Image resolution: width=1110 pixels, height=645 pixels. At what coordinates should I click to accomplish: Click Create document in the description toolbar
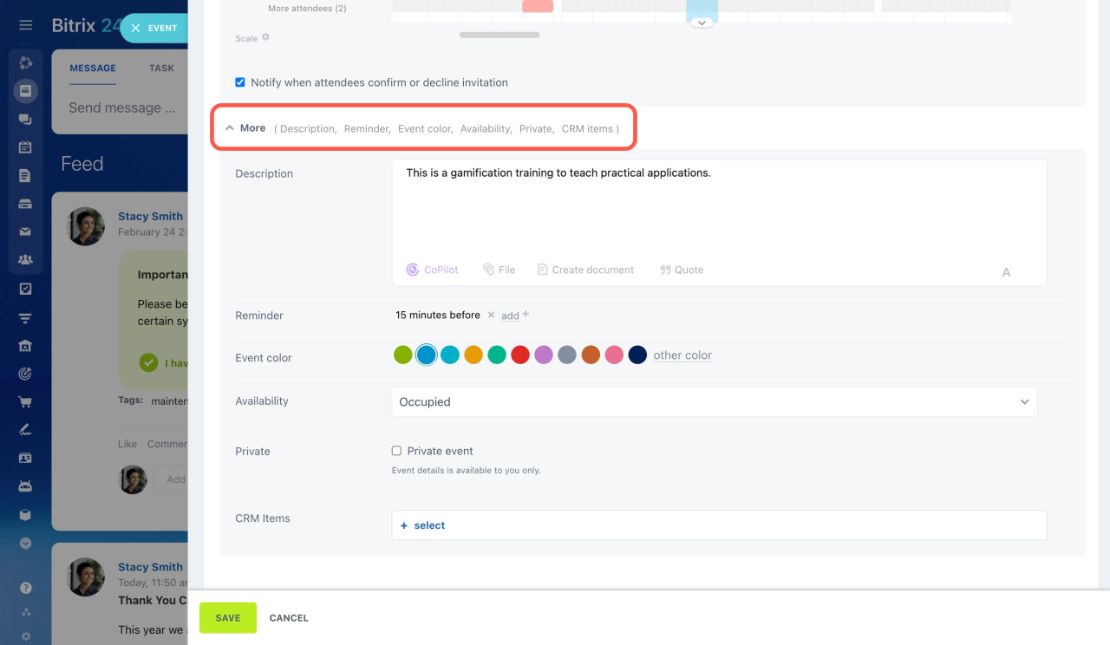tap(585, 270)
